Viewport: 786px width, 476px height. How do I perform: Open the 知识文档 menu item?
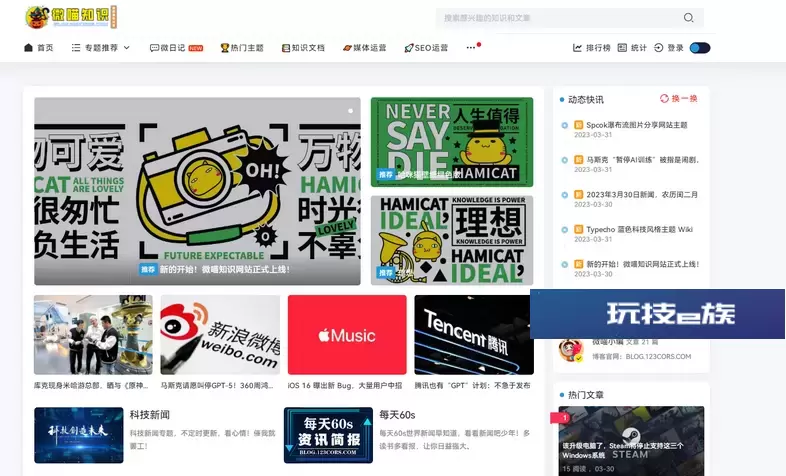click(x=308, y=48)
